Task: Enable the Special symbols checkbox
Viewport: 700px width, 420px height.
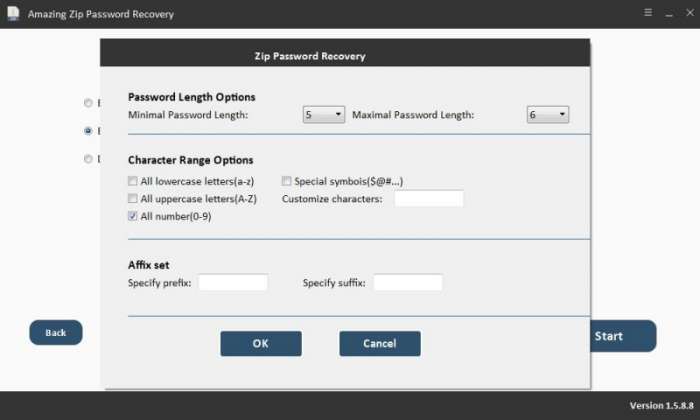Action: click(x=286, y=181)
